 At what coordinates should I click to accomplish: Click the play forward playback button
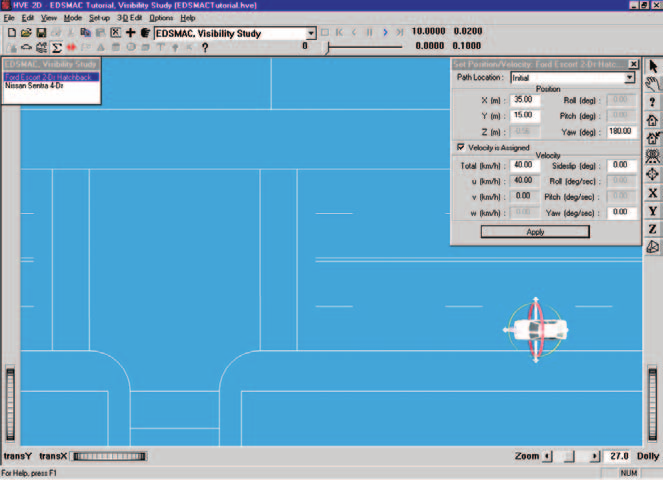(385, 32)
